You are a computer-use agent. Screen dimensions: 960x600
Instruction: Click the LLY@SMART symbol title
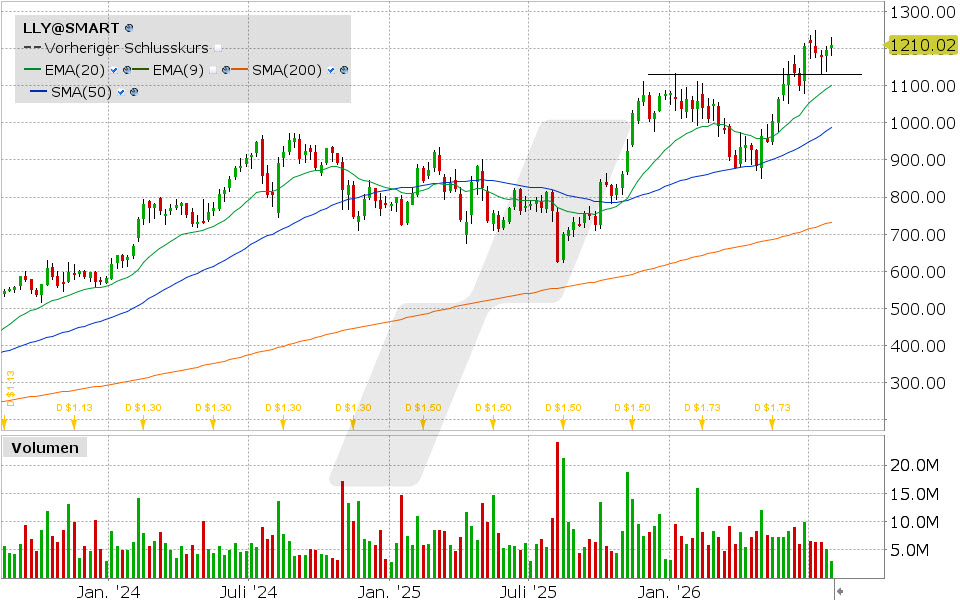[71, 28]
